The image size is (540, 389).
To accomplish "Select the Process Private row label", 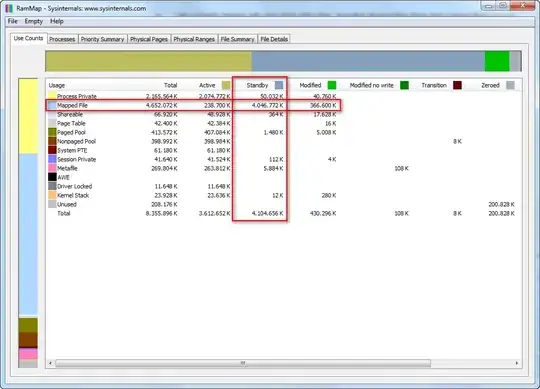I will point(77,96).
